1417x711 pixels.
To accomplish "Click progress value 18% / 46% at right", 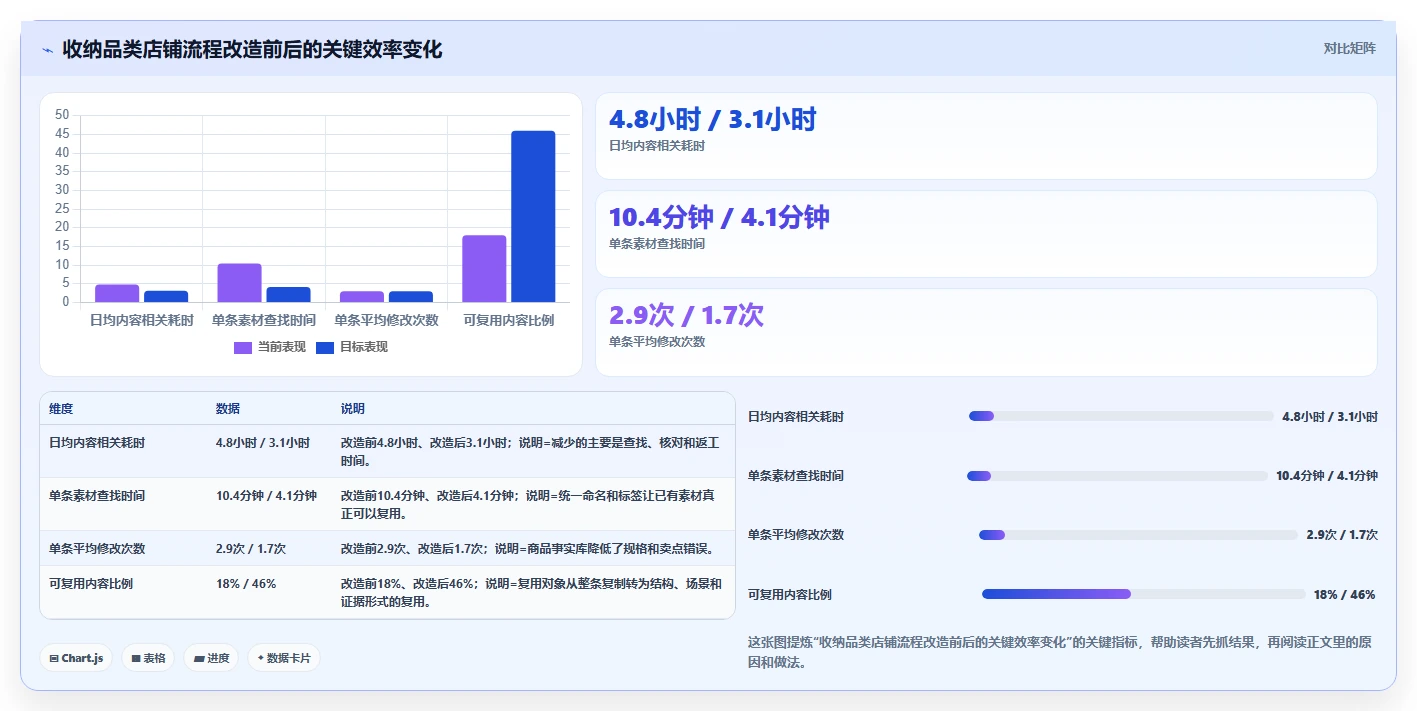I will (x=1345, y=595).
